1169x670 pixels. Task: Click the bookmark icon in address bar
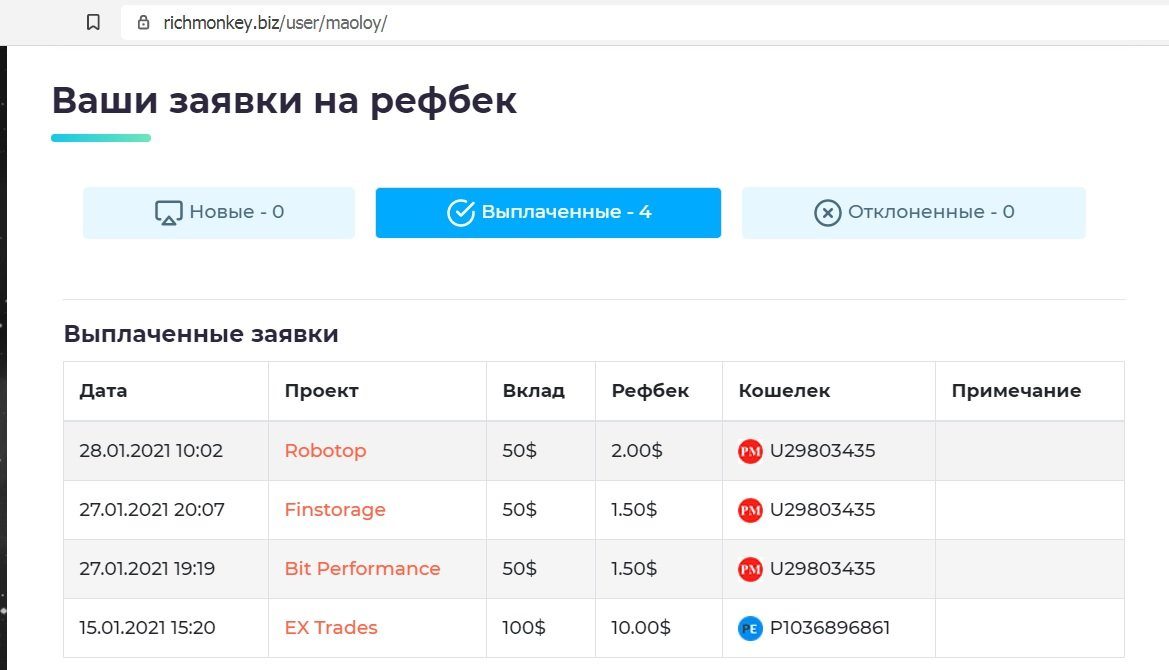tap(93, 22)
